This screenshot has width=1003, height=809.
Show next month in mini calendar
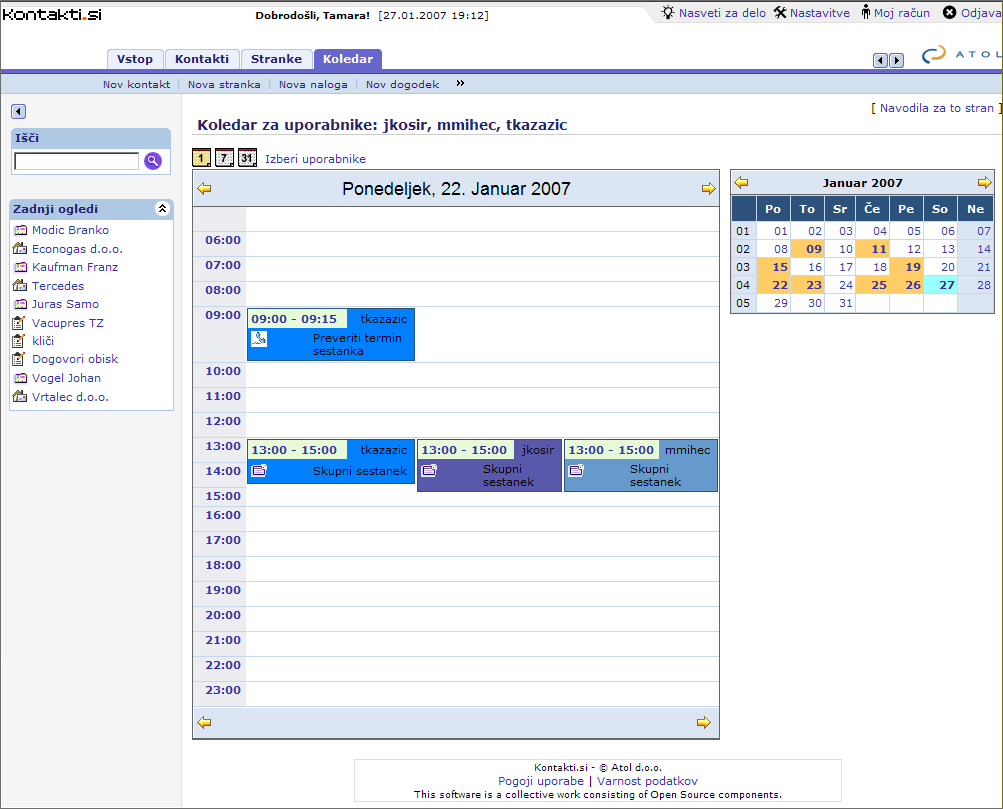(984, 182)
